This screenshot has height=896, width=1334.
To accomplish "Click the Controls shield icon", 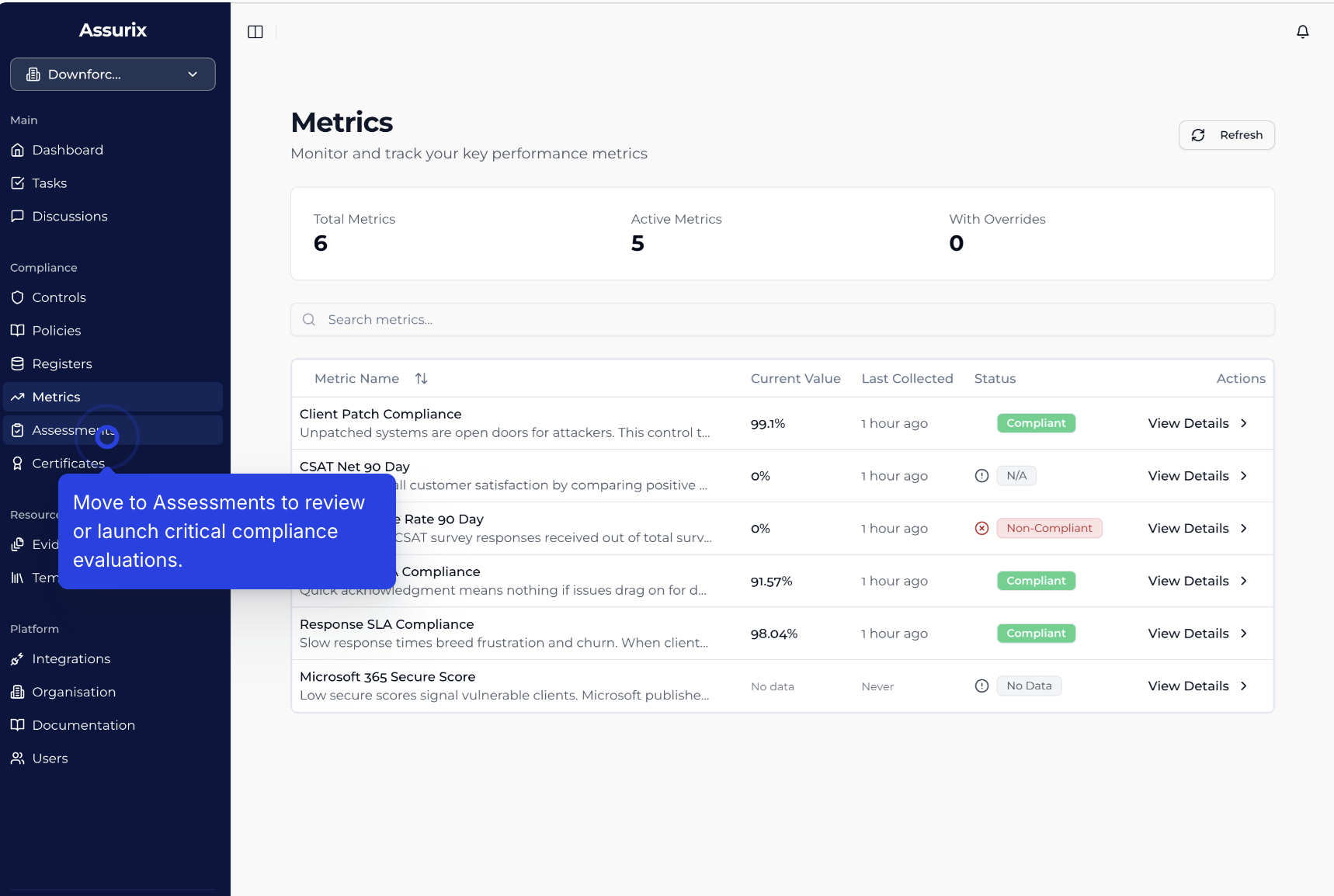I will click(x=18, y=297).
